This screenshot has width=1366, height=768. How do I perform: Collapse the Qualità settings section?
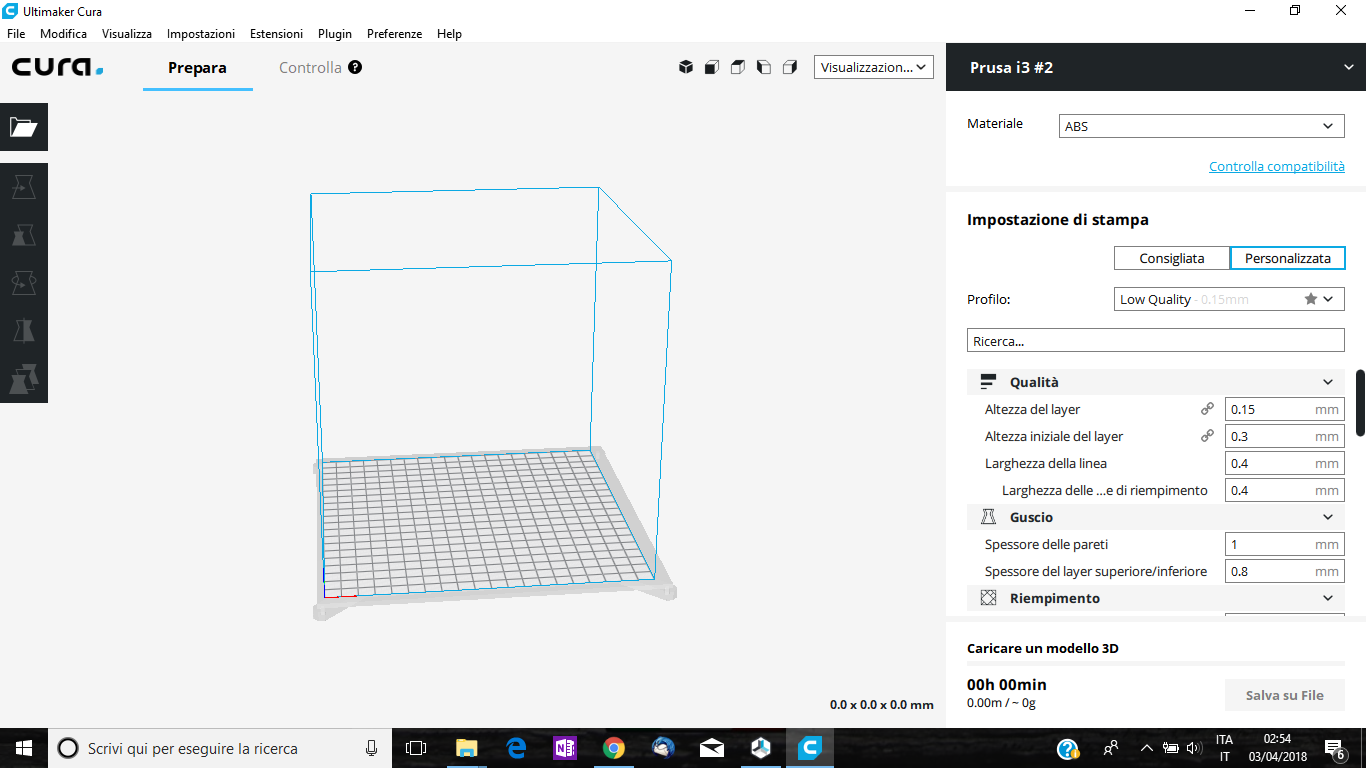click(1327, 382)
